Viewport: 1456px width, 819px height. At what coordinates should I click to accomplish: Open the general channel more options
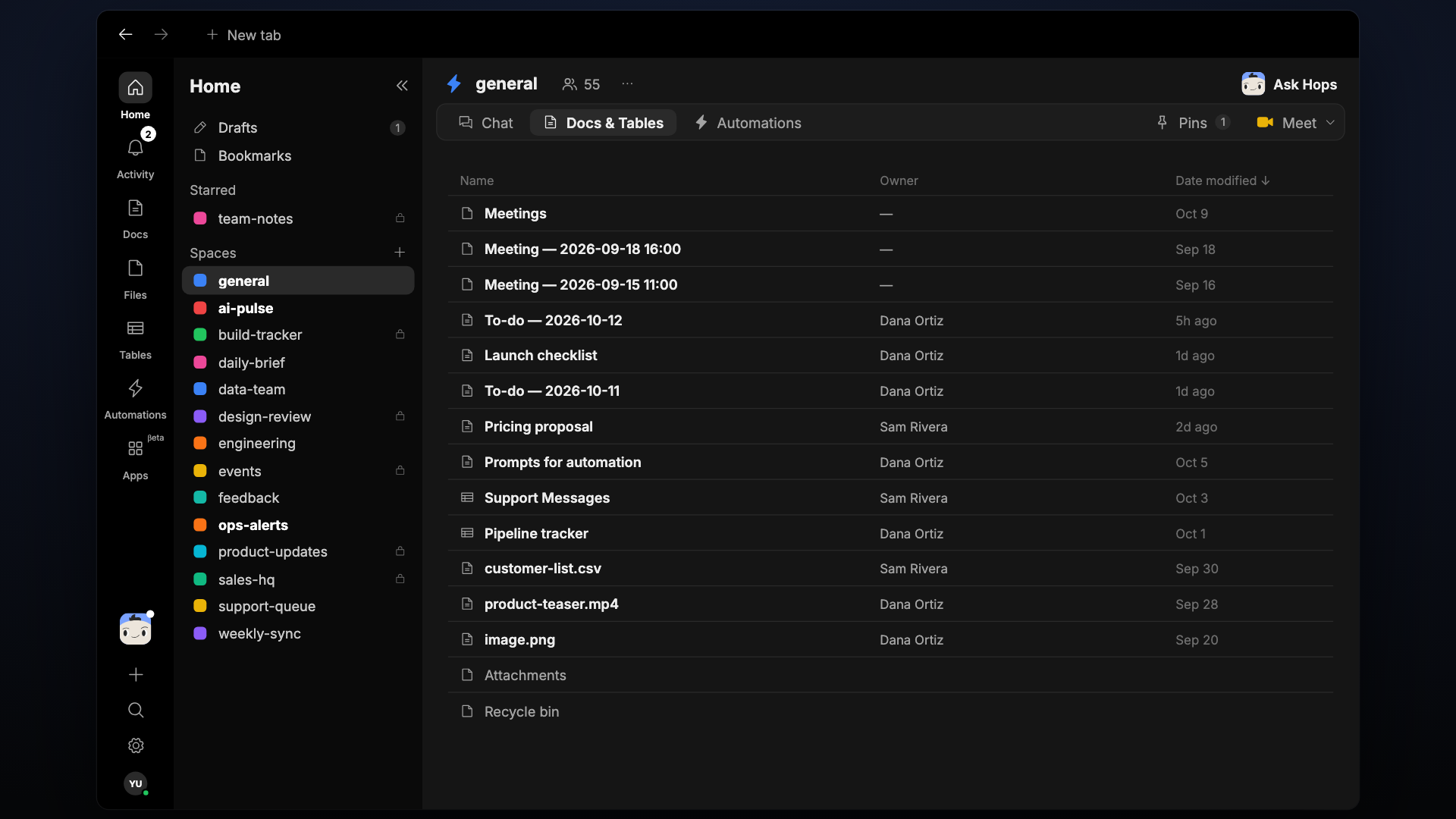tap(627, 84)
